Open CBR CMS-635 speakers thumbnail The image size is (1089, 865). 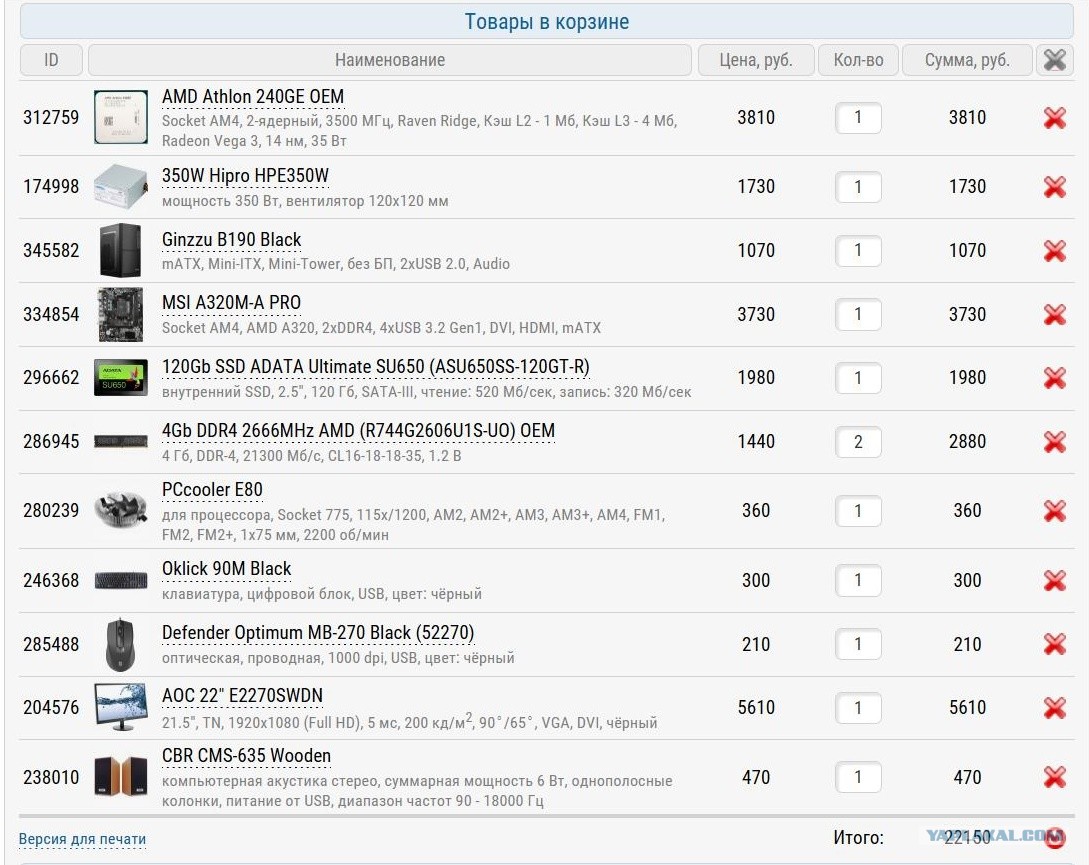click(121, 776)
